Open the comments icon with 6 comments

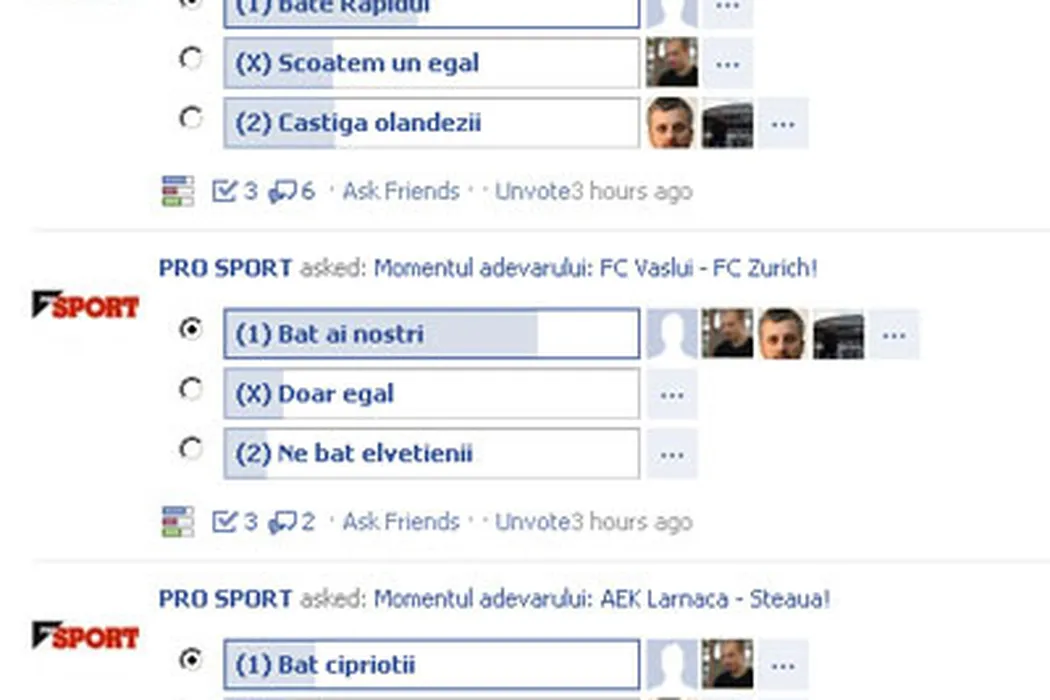(x=291, y=191)
